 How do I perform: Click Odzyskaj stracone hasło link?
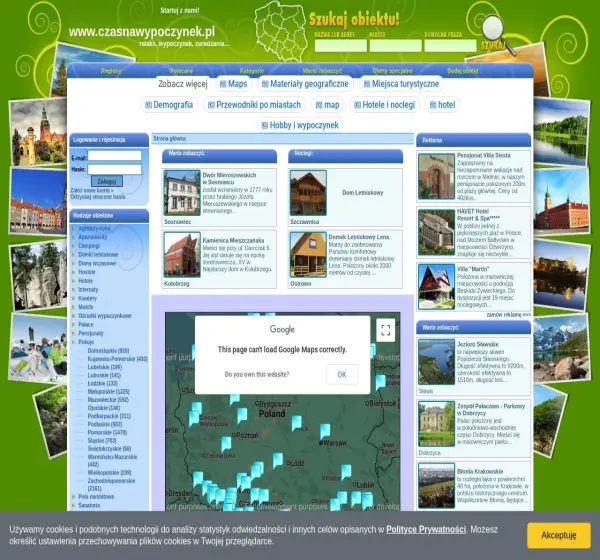98,197
